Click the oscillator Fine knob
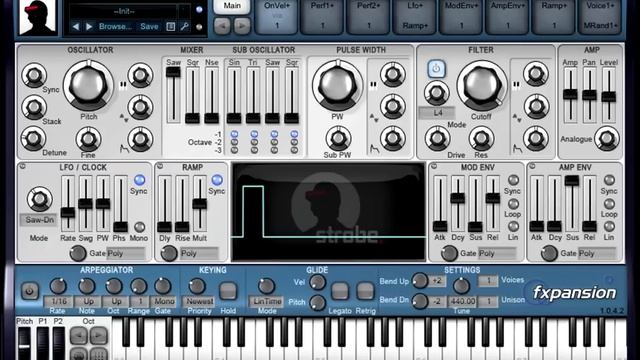This screenshot has height=360, width=640. [89, 139]
